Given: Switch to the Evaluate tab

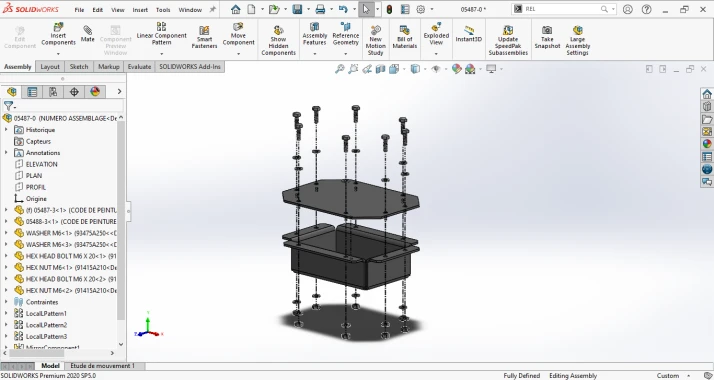Looking at the screenshot, I should tap(139, 66).
